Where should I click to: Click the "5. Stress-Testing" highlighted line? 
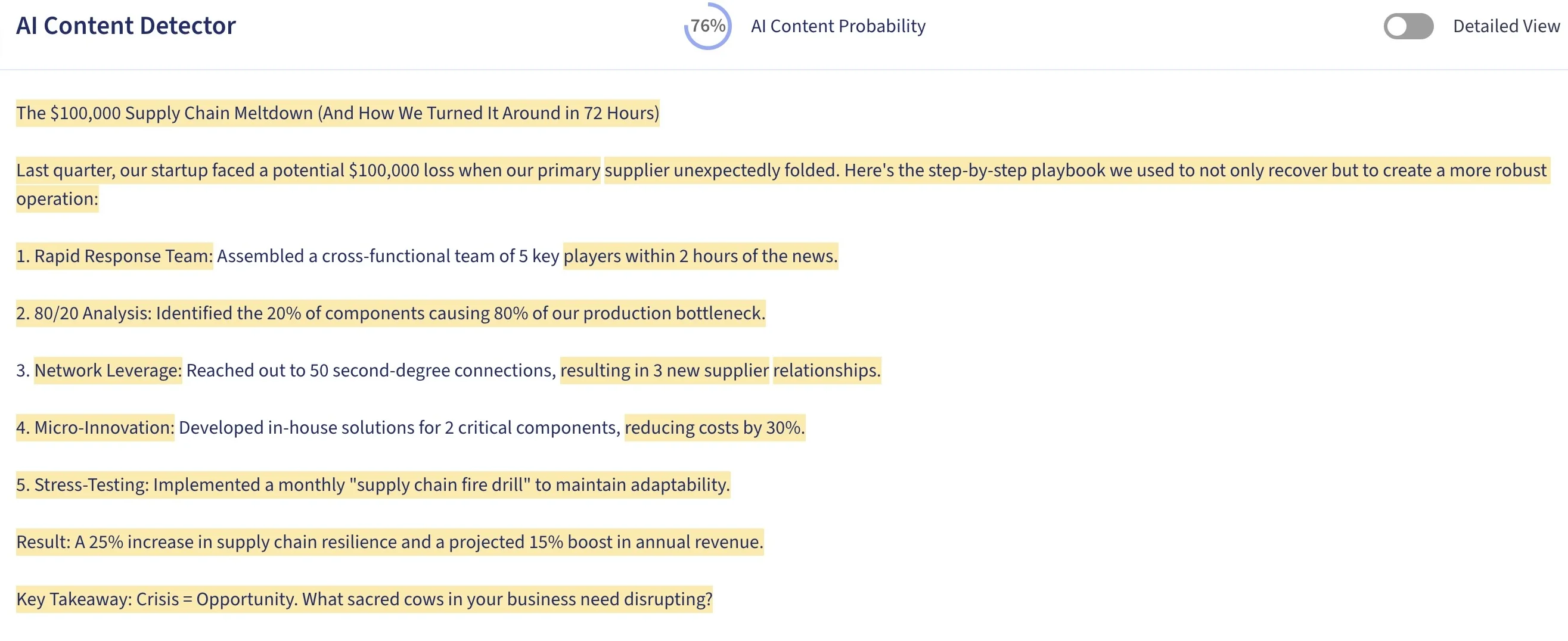coord(373,485)
